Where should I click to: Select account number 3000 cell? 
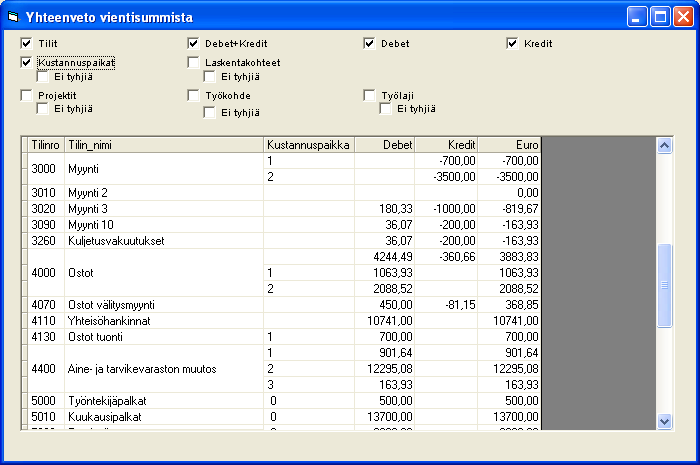[46, 169]
